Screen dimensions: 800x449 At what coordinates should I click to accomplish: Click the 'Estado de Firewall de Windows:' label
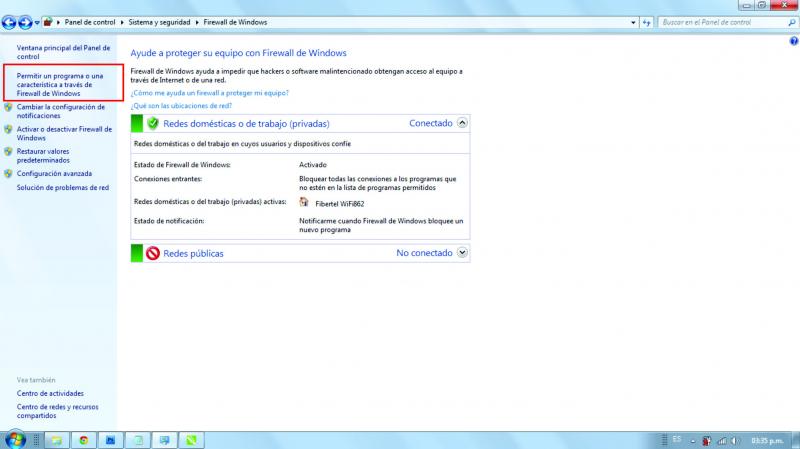(182, 165)
